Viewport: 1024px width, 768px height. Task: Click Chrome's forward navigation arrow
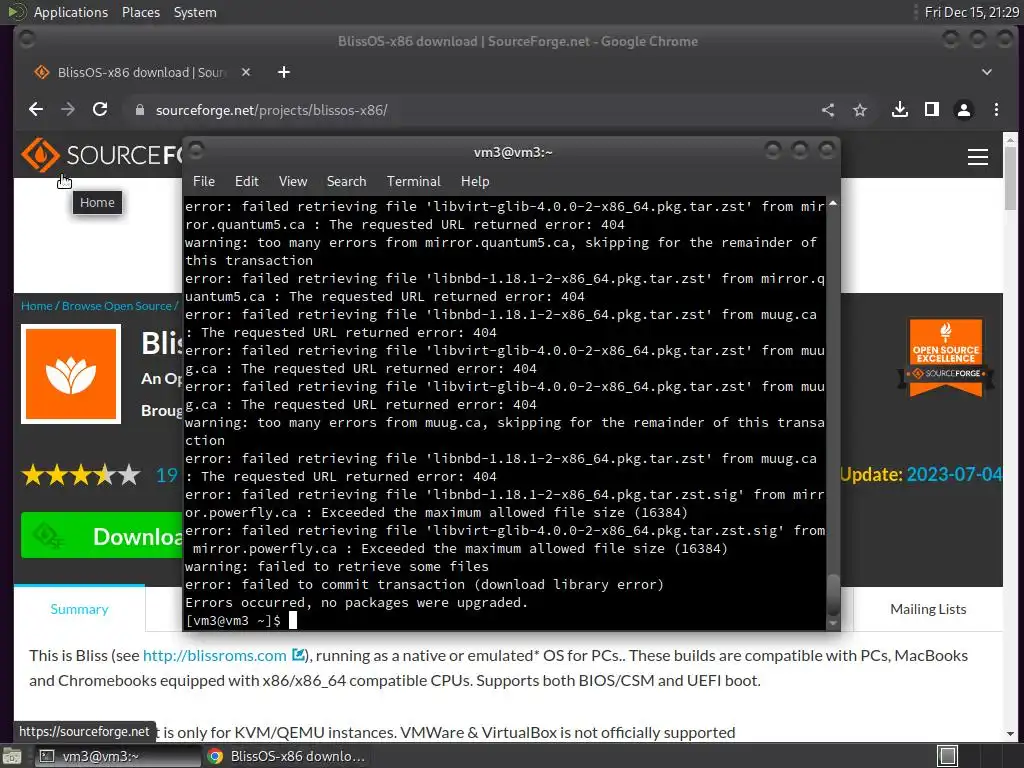tap(68, 110)
